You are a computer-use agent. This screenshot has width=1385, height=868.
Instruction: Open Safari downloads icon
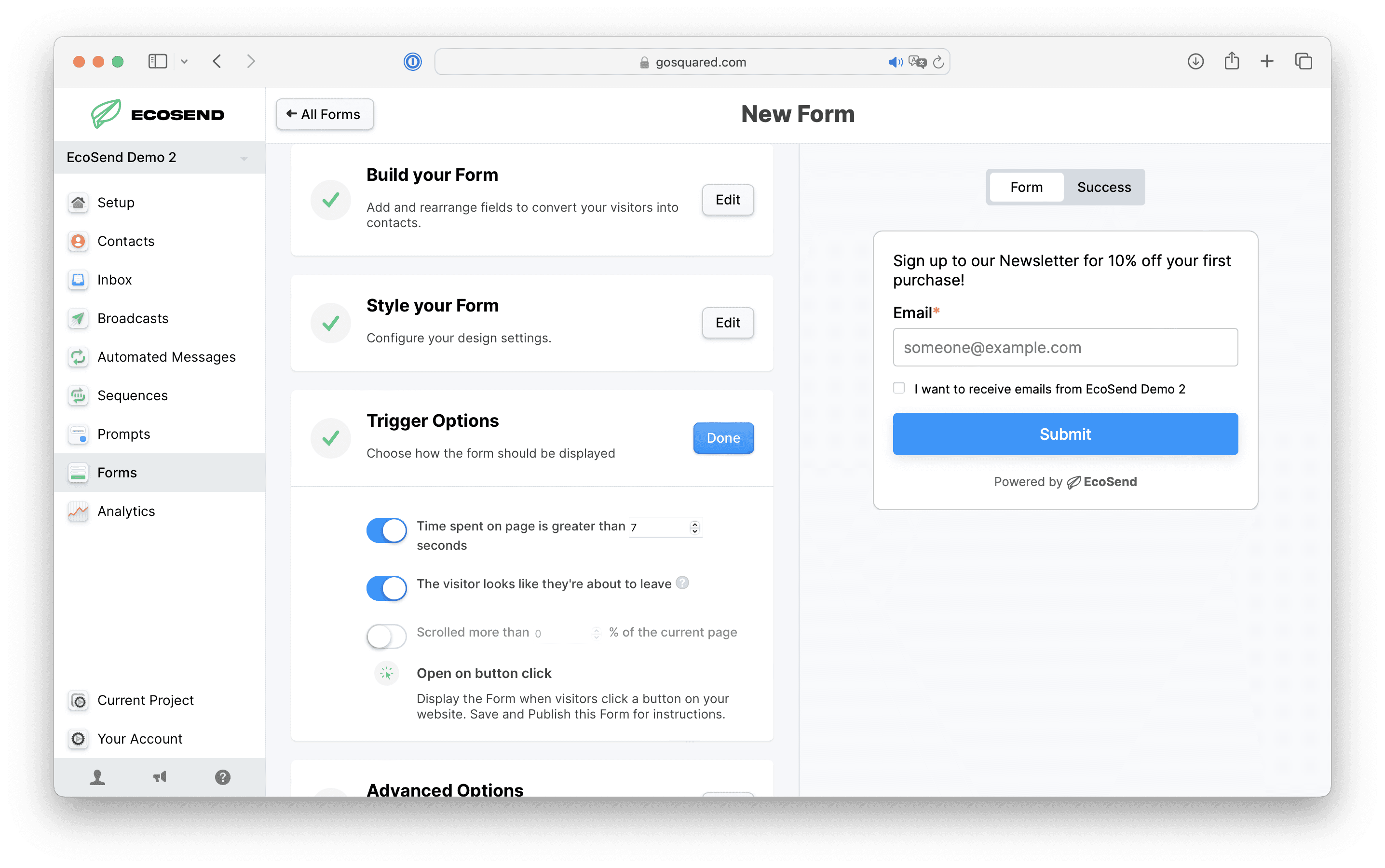tap(1195, 61)
